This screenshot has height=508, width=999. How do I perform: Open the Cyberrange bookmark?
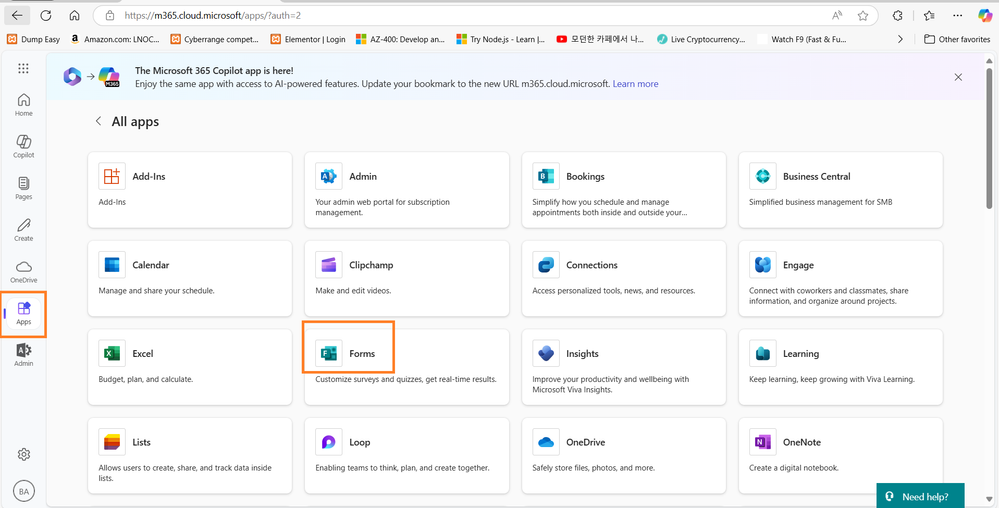point(215,39)
